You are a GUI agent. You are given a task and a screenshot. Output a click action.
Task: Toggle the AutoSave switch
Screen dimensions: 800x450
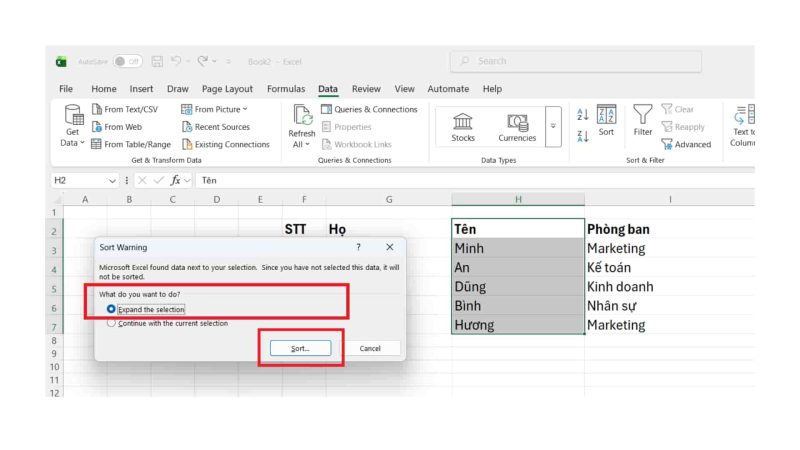[x=128, y=62]
